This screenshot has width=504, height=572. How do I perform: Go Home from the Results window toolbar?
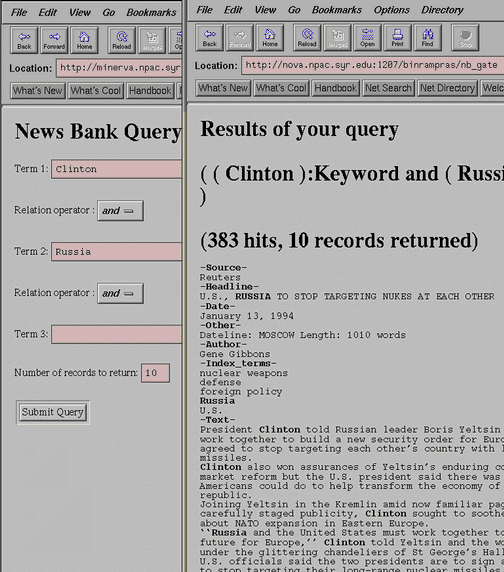click(x=270, y=37)
